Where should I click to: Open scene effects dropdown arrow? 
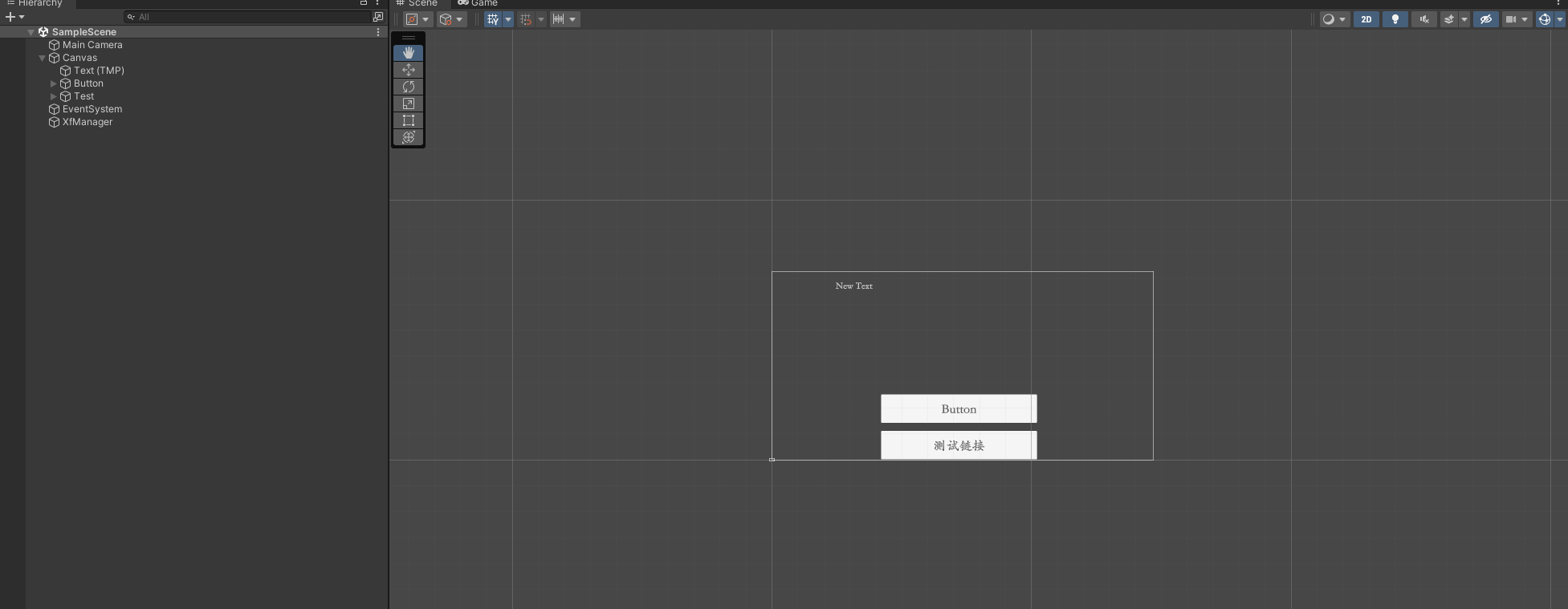tap(1464, 19)
